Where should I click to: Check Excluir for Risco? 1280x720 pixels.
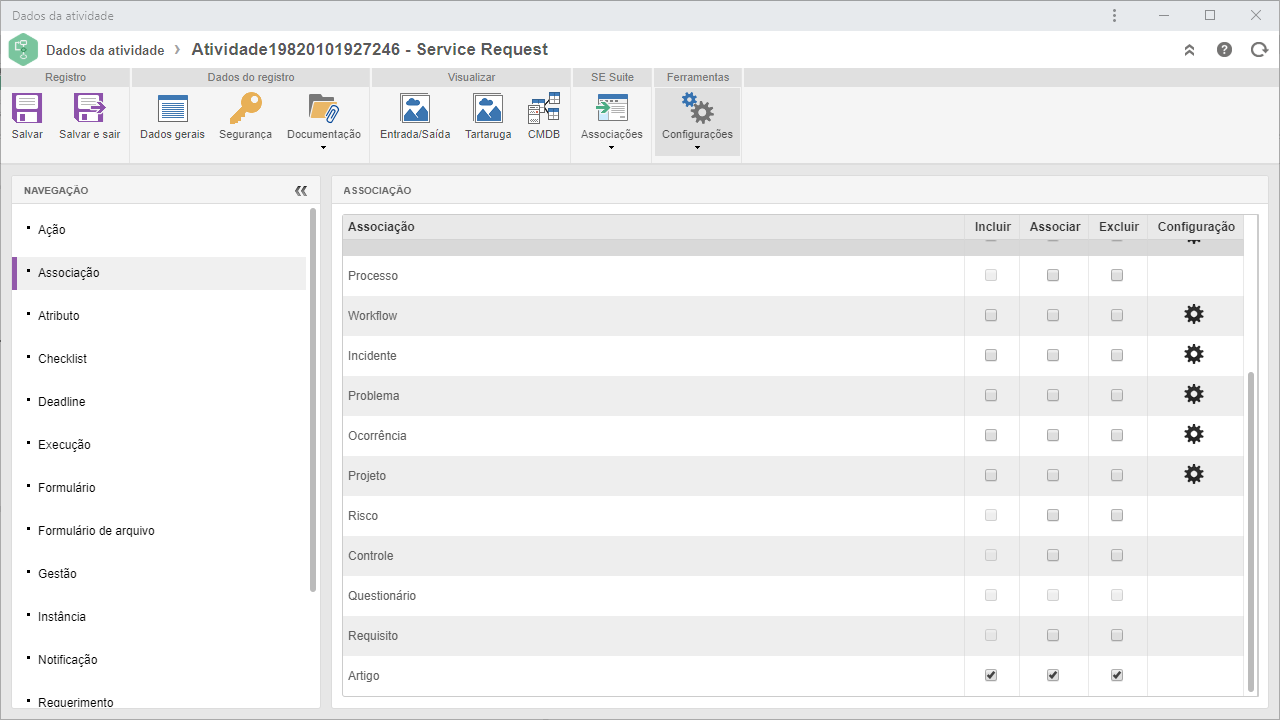point(1117,515)
